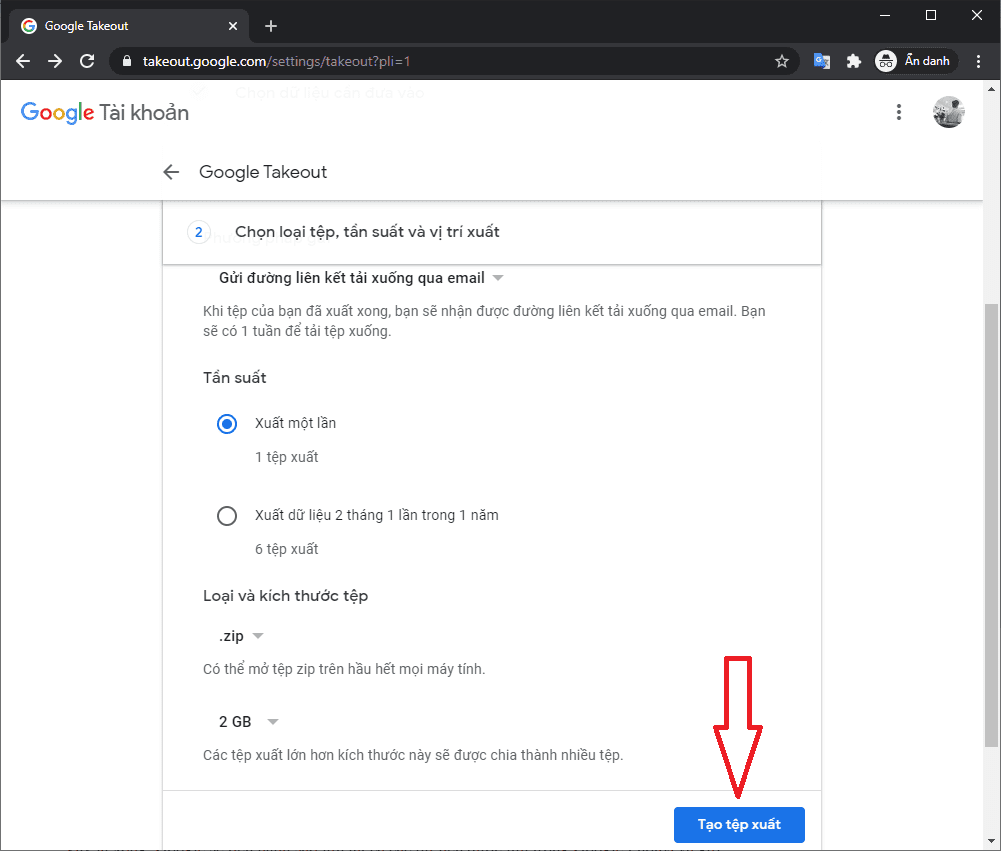Screen dimensions: 1001x851
Task: Select the Google Takeout browser tab
Action: pos(128,26)
